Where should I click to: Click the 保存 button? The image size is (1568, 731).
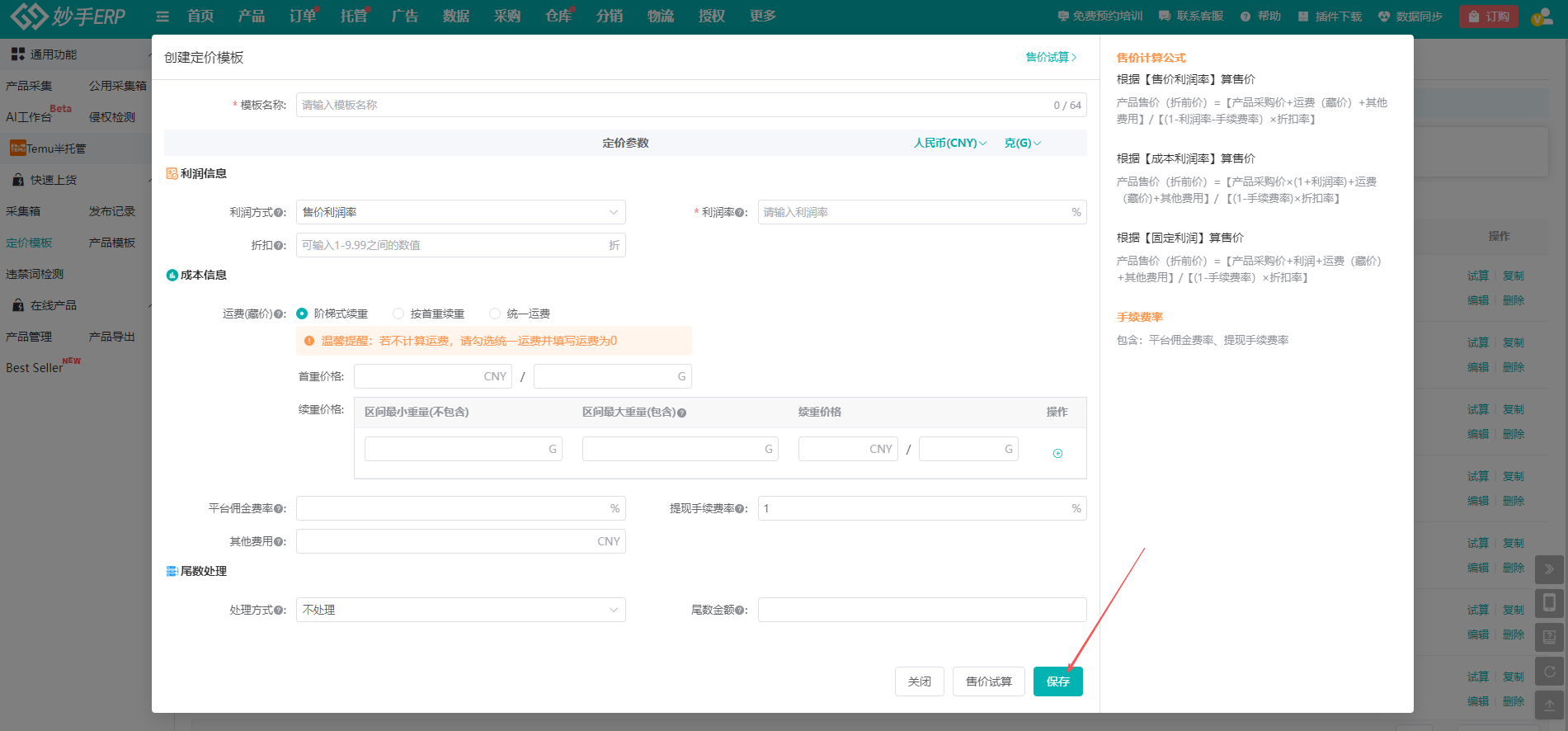[1057, 681]
